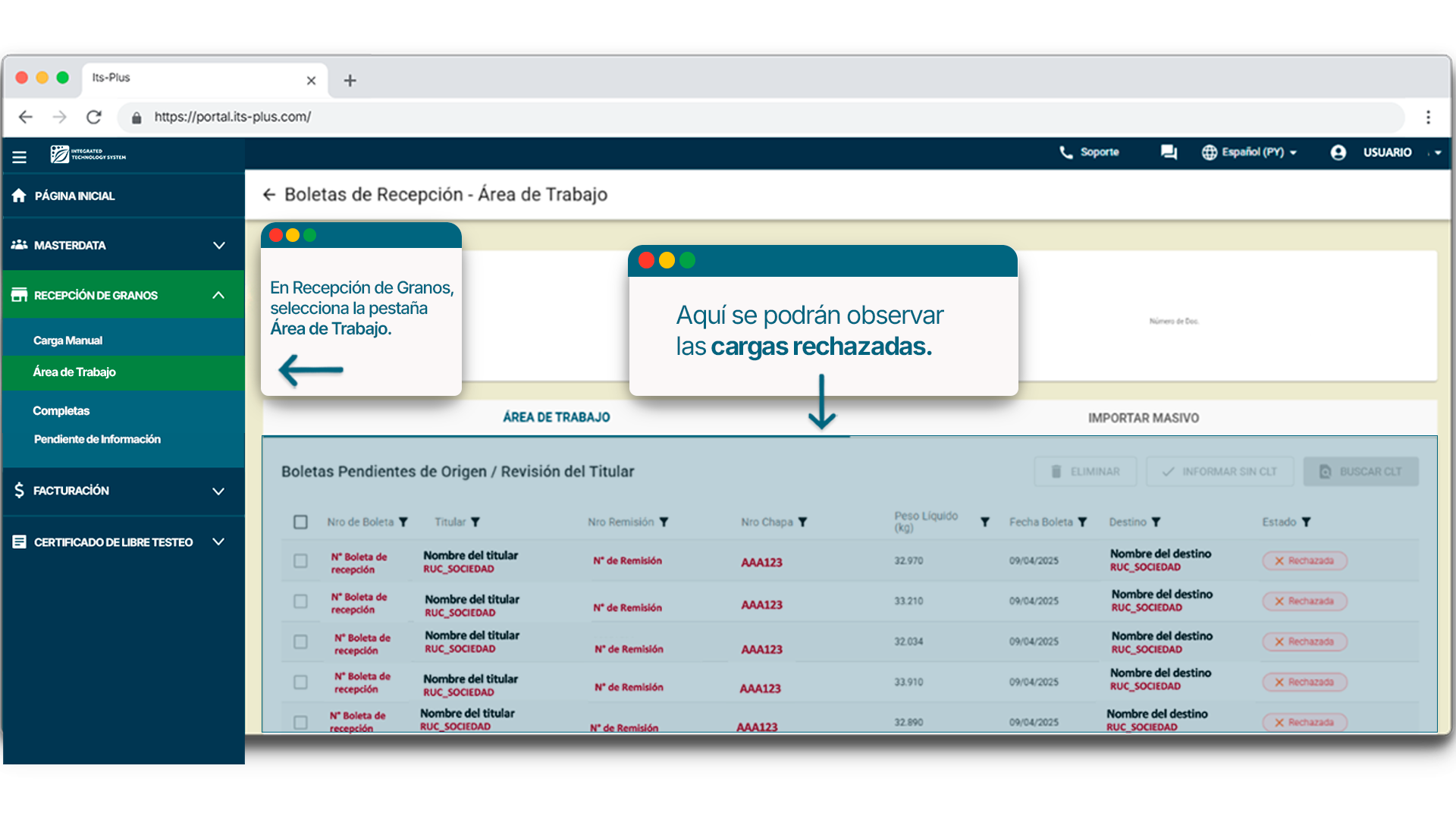Select Carga Manual in the sidebar
This screenshot has width=1456, height=819.
(67, 340)
